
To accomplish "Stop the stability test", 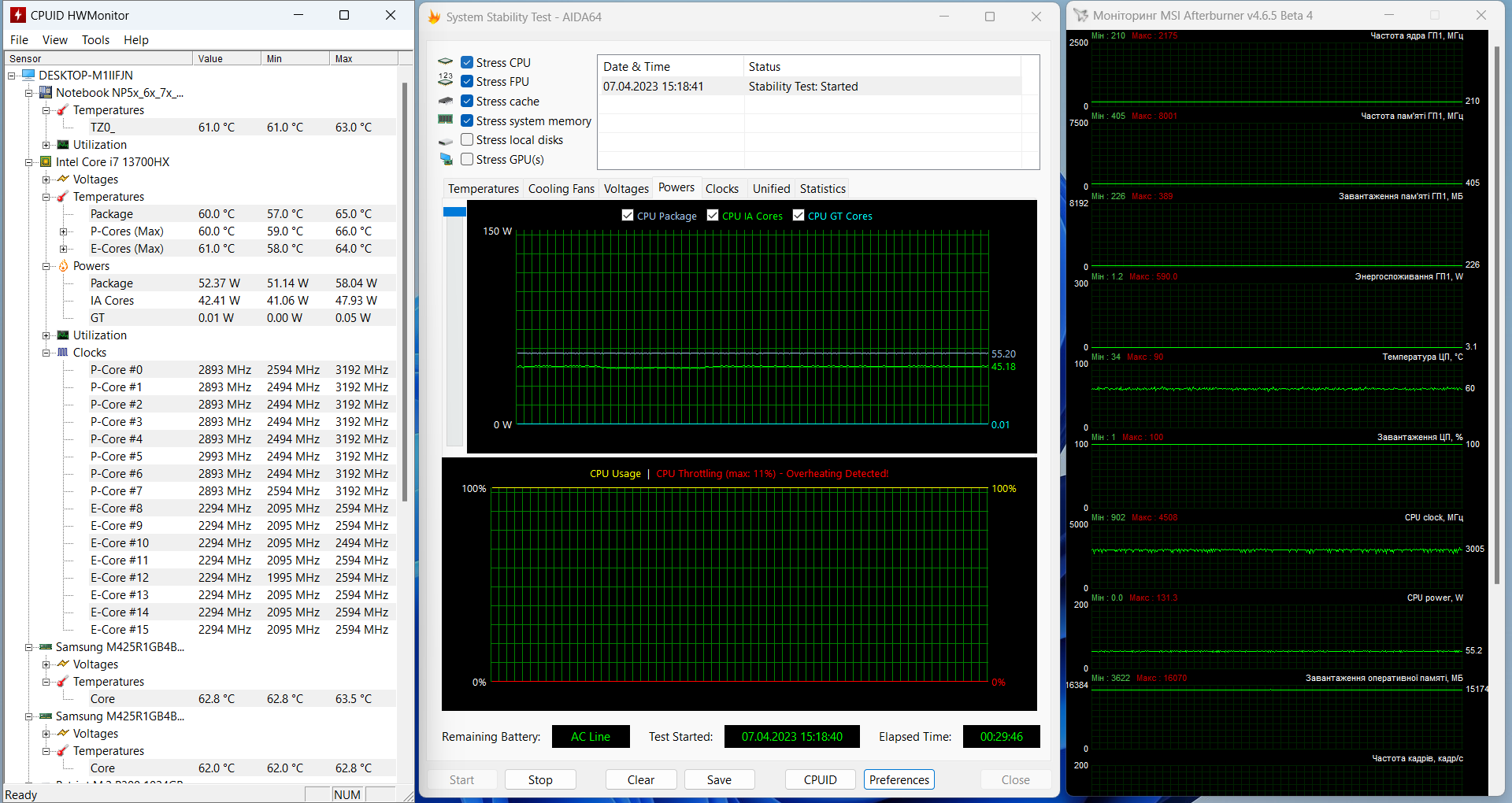I will tap(540, 779).
